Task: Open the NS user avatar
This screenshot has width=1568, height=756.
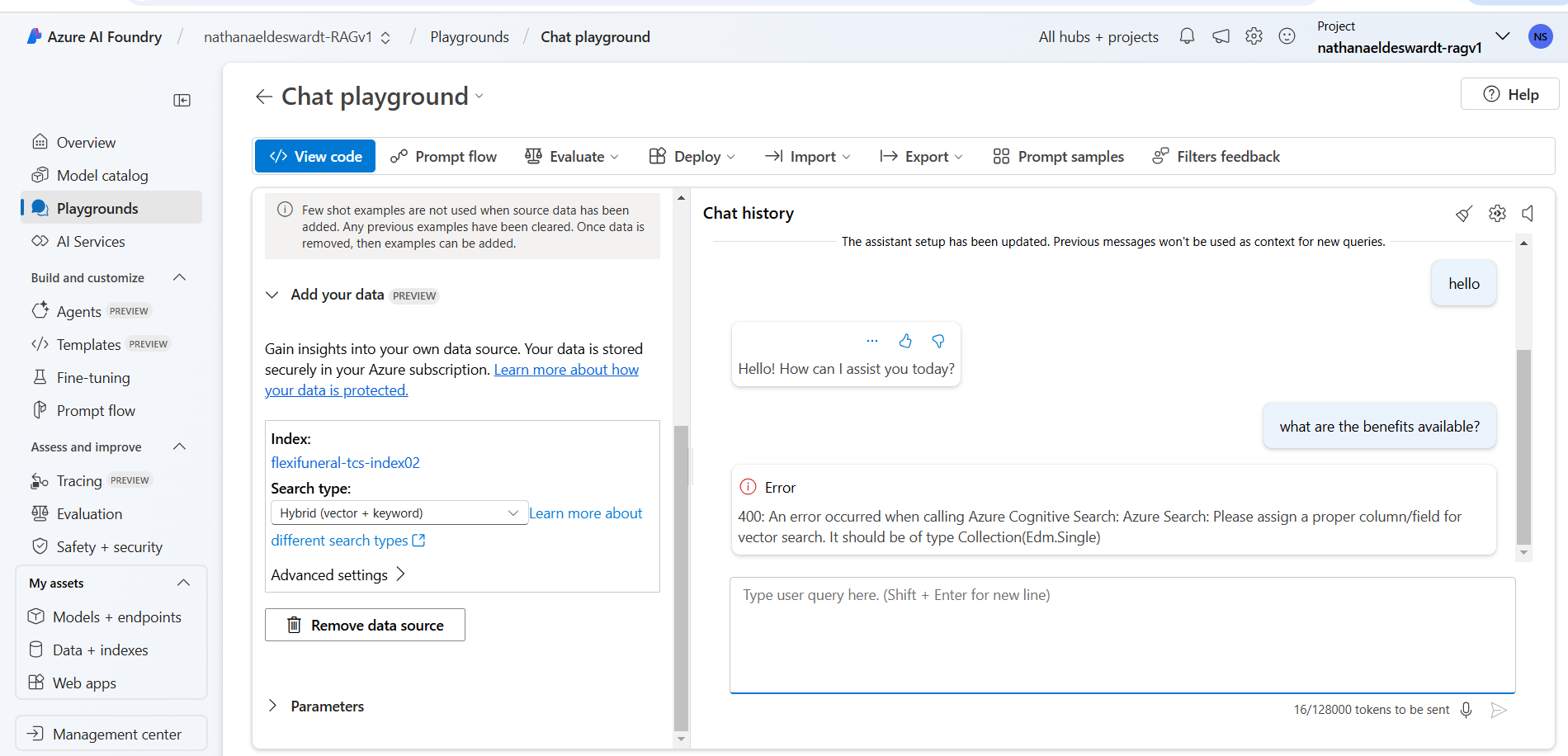Action: (x=1540, y=36)
